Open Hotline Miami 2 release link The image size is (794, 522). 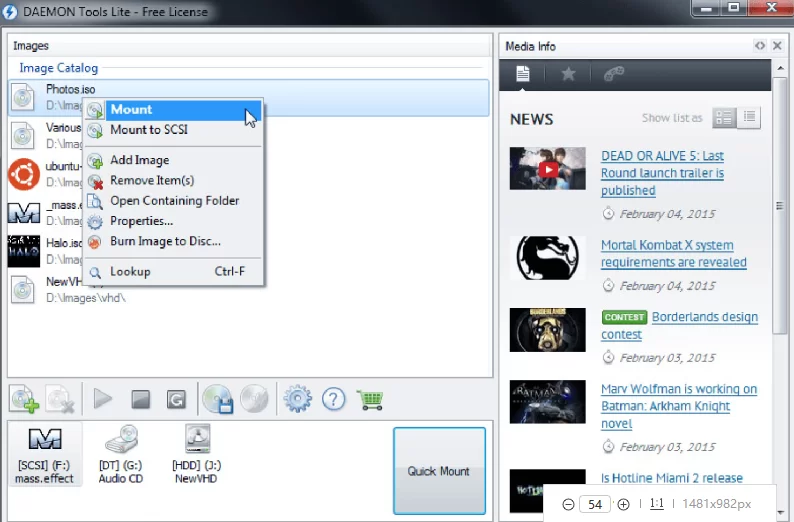coord(671,478)
